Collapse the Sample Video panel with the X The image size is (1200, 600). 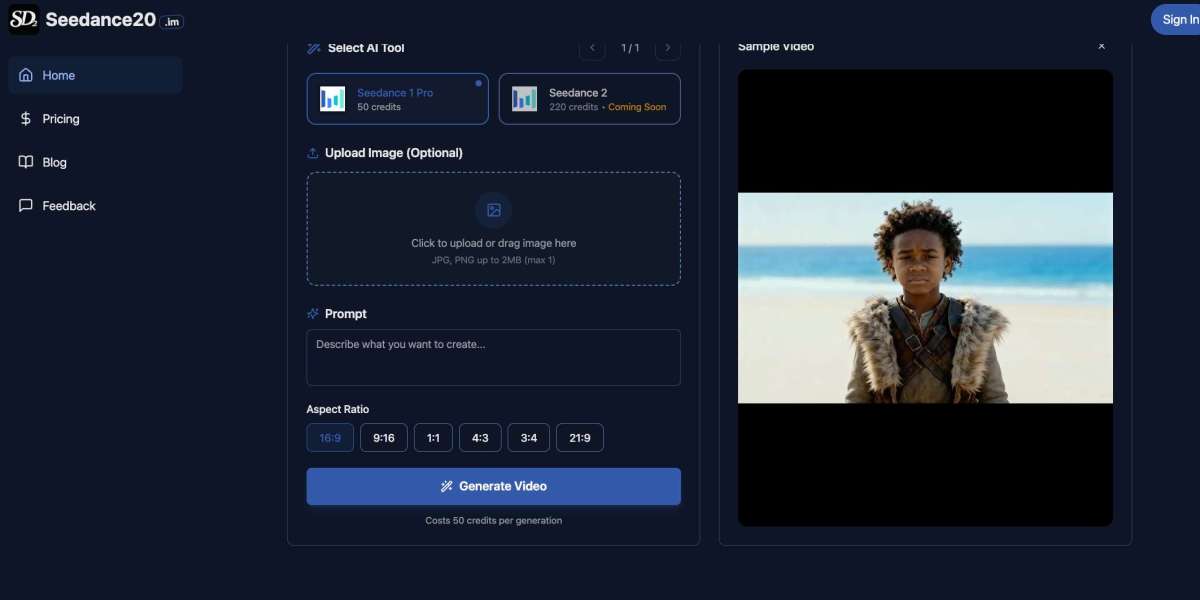[1100, 46]
